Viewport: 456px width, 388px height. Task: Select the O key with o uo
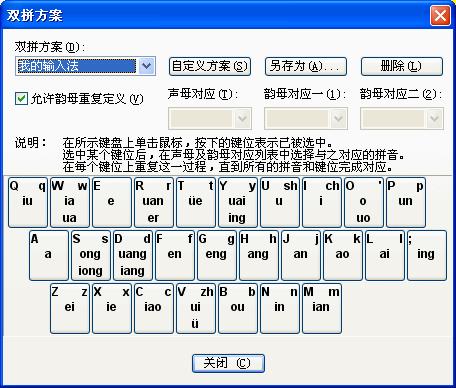click(364, 202)
